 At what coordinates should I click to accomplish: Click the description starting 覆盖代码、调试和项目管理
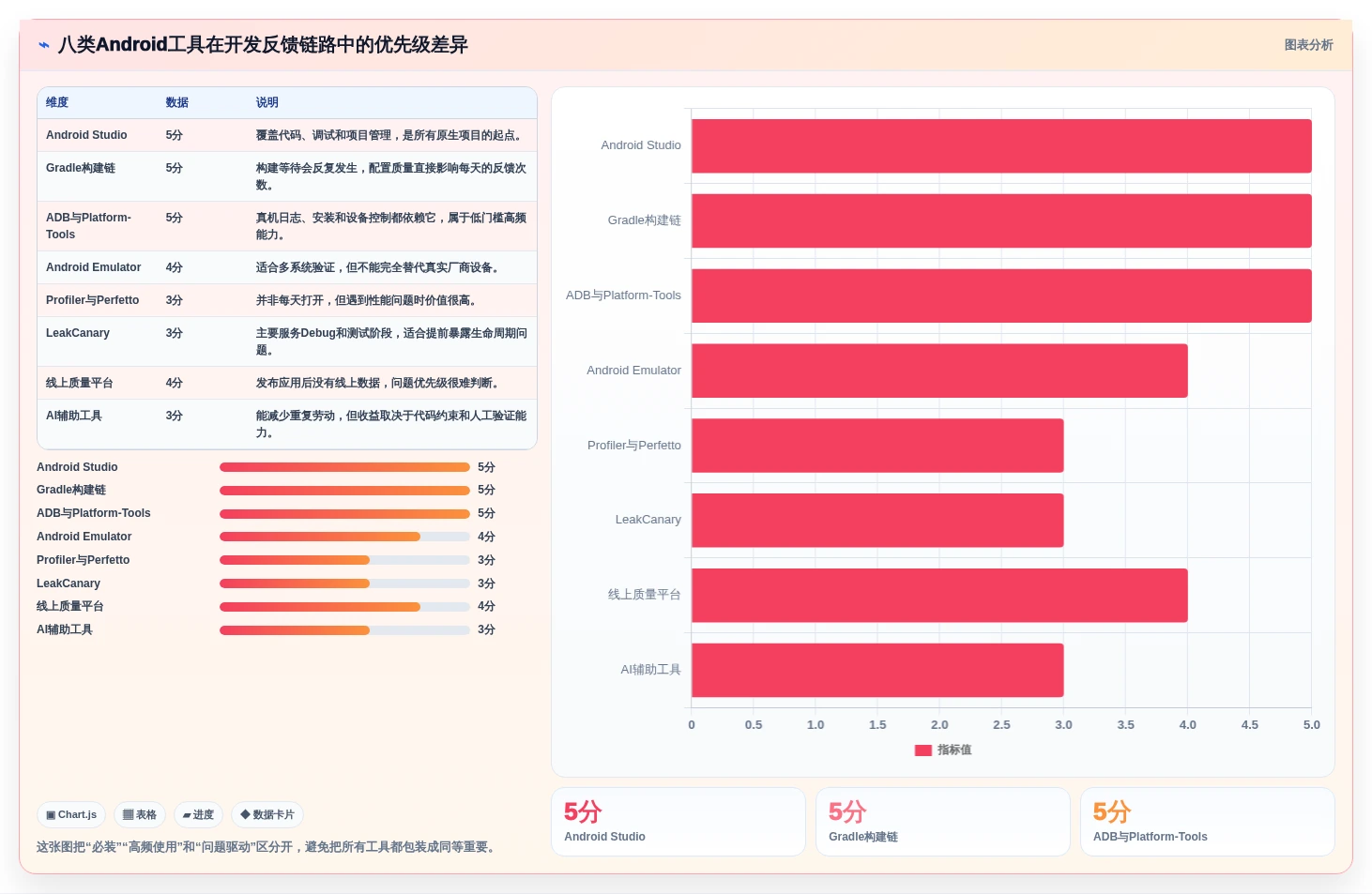(x=391, y=135)
